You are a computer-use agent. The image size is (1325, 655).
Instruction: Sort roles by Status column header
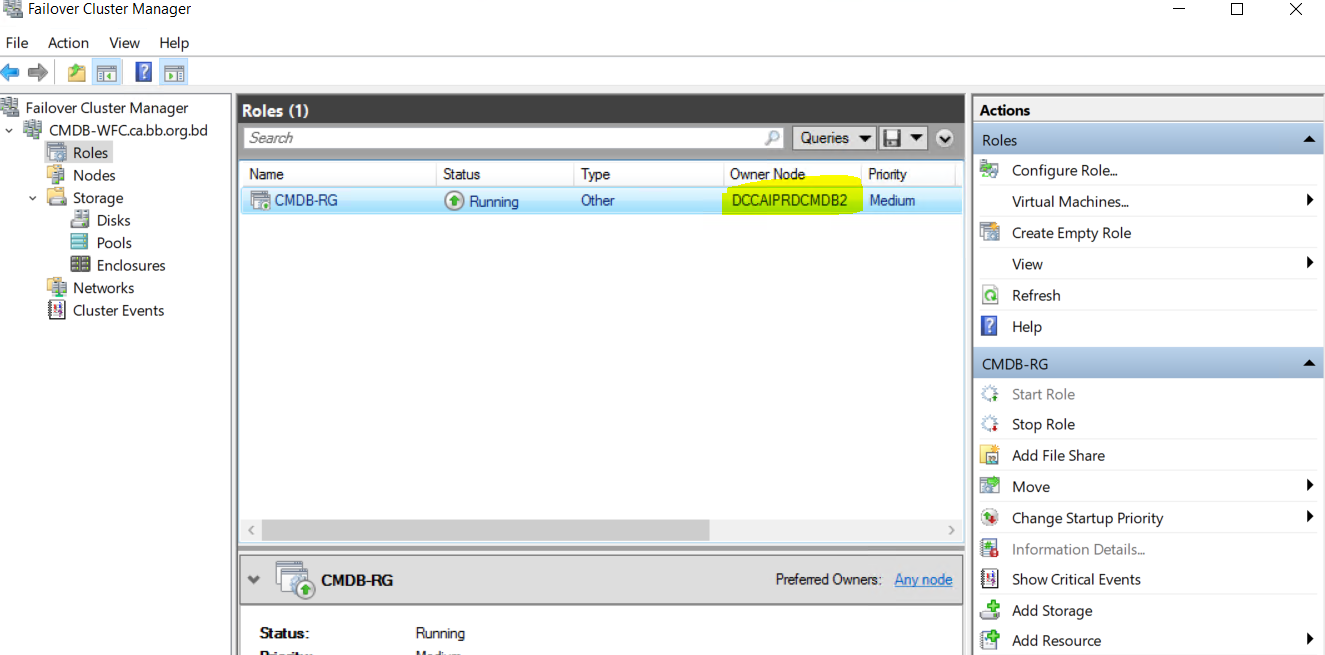point(505,174)
